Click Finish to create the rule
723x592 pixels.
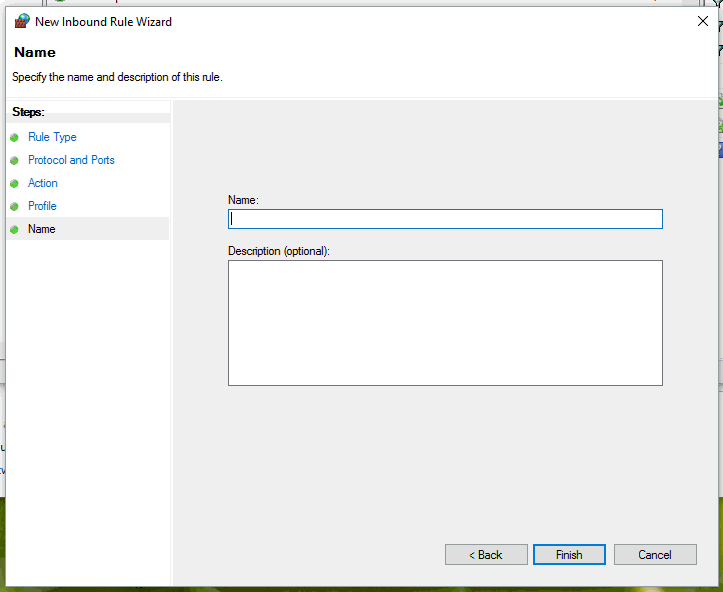[569, 555]
